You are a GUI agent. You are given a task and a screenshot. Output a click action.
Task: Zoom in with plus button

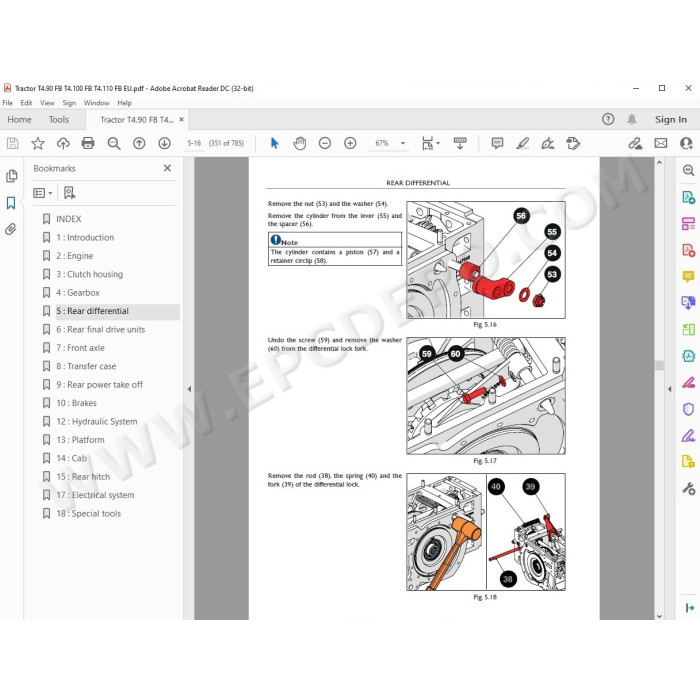[x=350, y=143]
